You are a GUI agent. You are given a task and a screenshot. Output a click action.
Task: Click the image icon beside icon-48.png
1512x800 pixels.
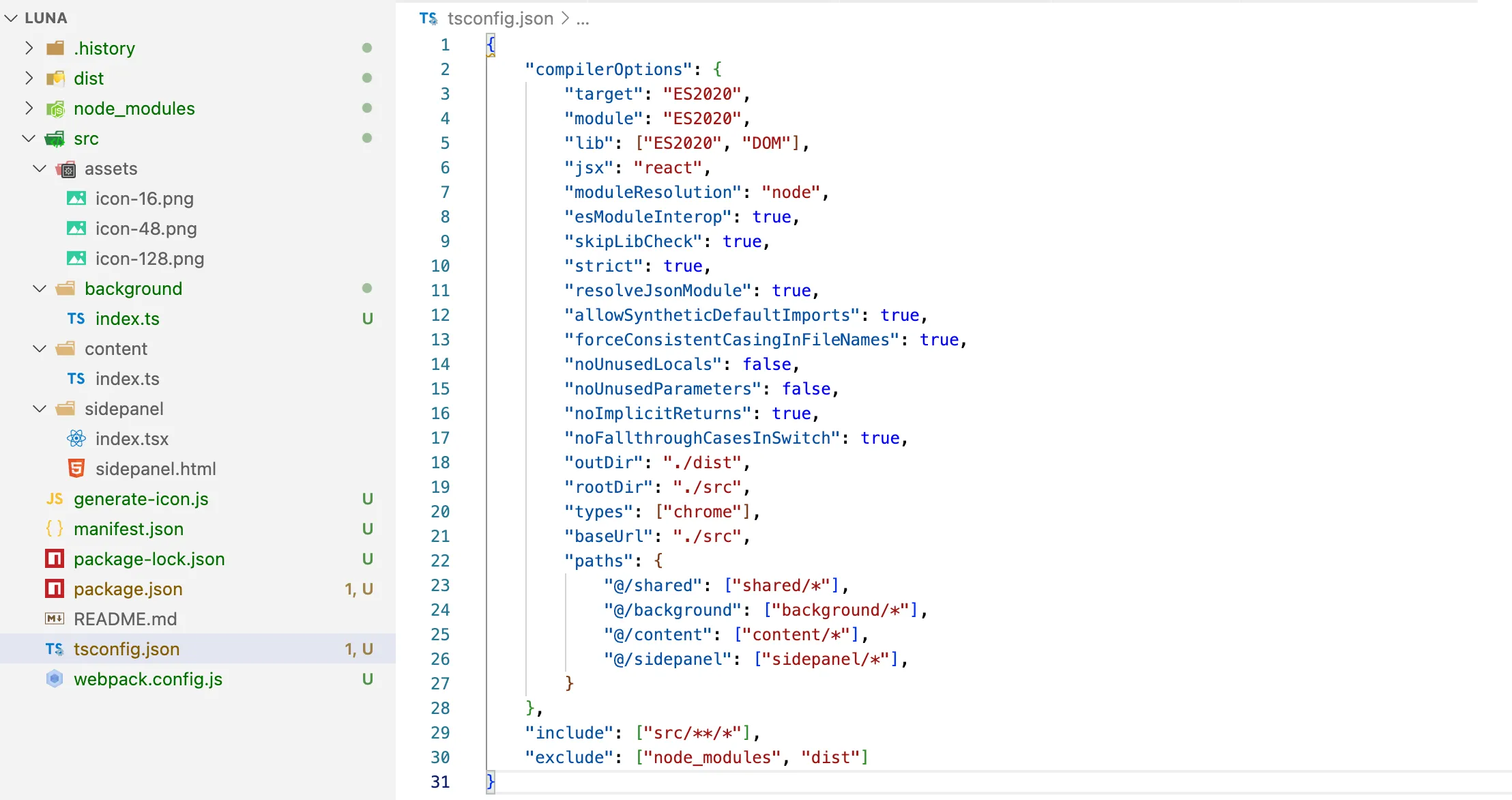pos(76,228)
